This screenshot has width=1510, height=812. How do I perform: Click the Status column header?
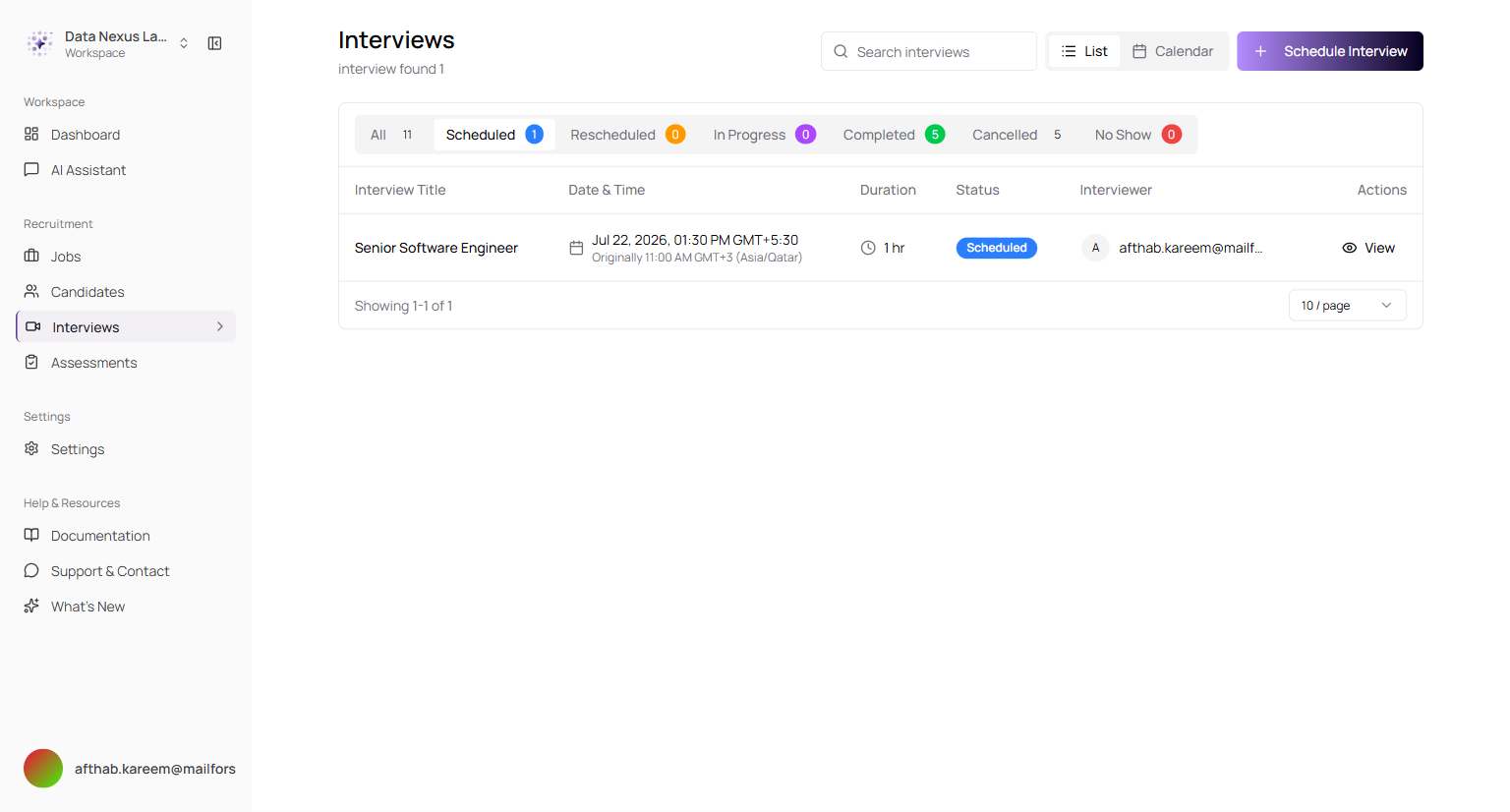click(x=977, y=190)
